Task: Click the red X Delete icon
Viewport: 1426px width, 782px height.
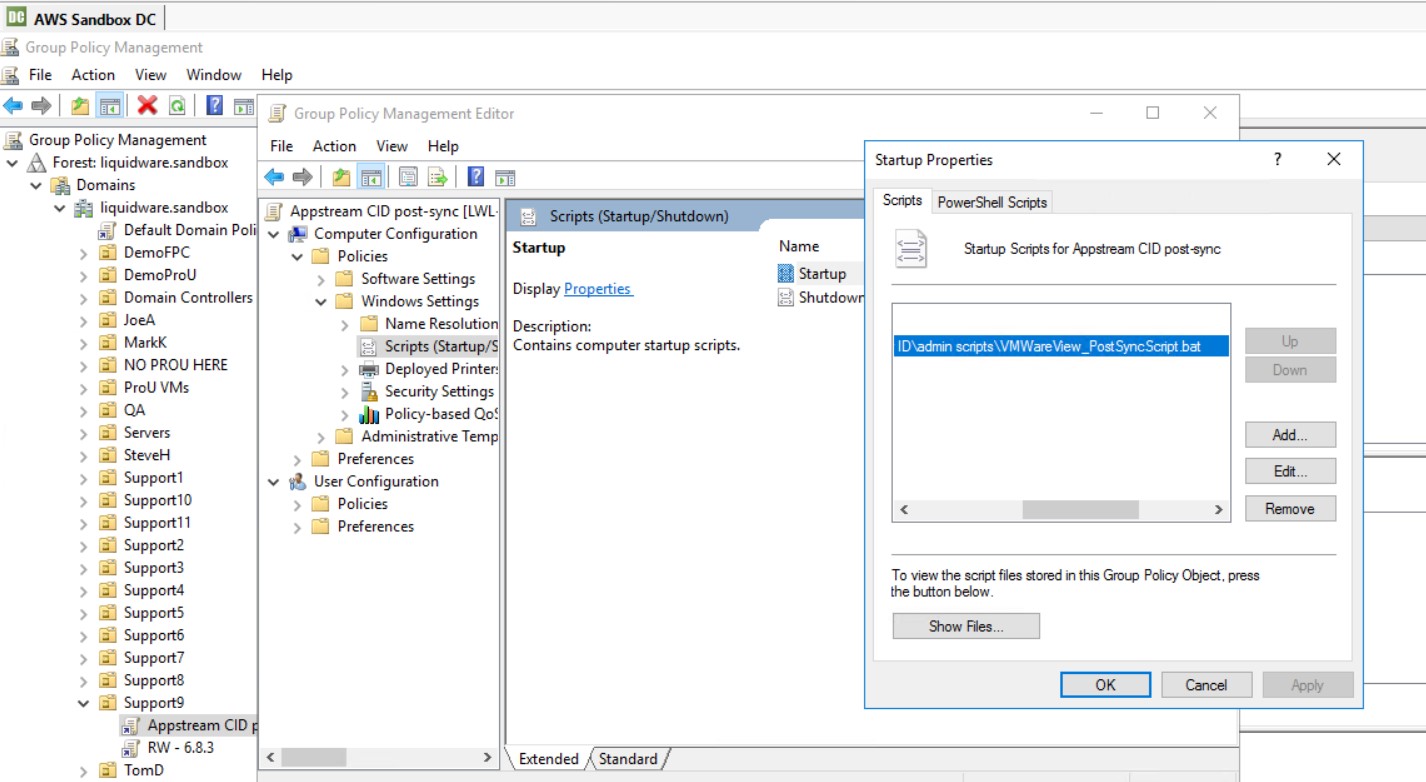Action: point(148,105)
